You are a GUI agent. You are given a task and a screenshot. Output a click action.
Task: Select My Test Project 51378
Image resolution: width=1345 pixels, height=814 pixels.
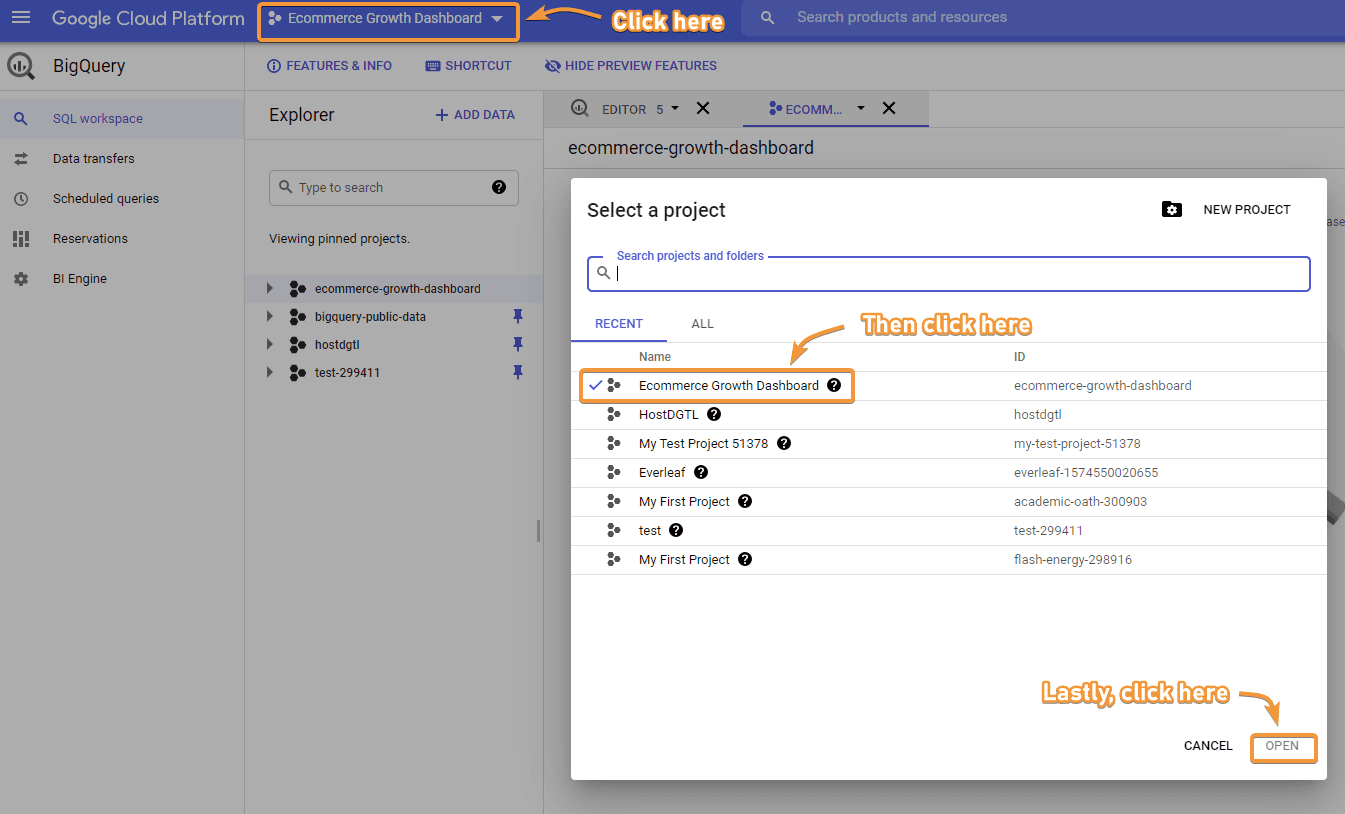pyautogui.click(x=949, y=444)
